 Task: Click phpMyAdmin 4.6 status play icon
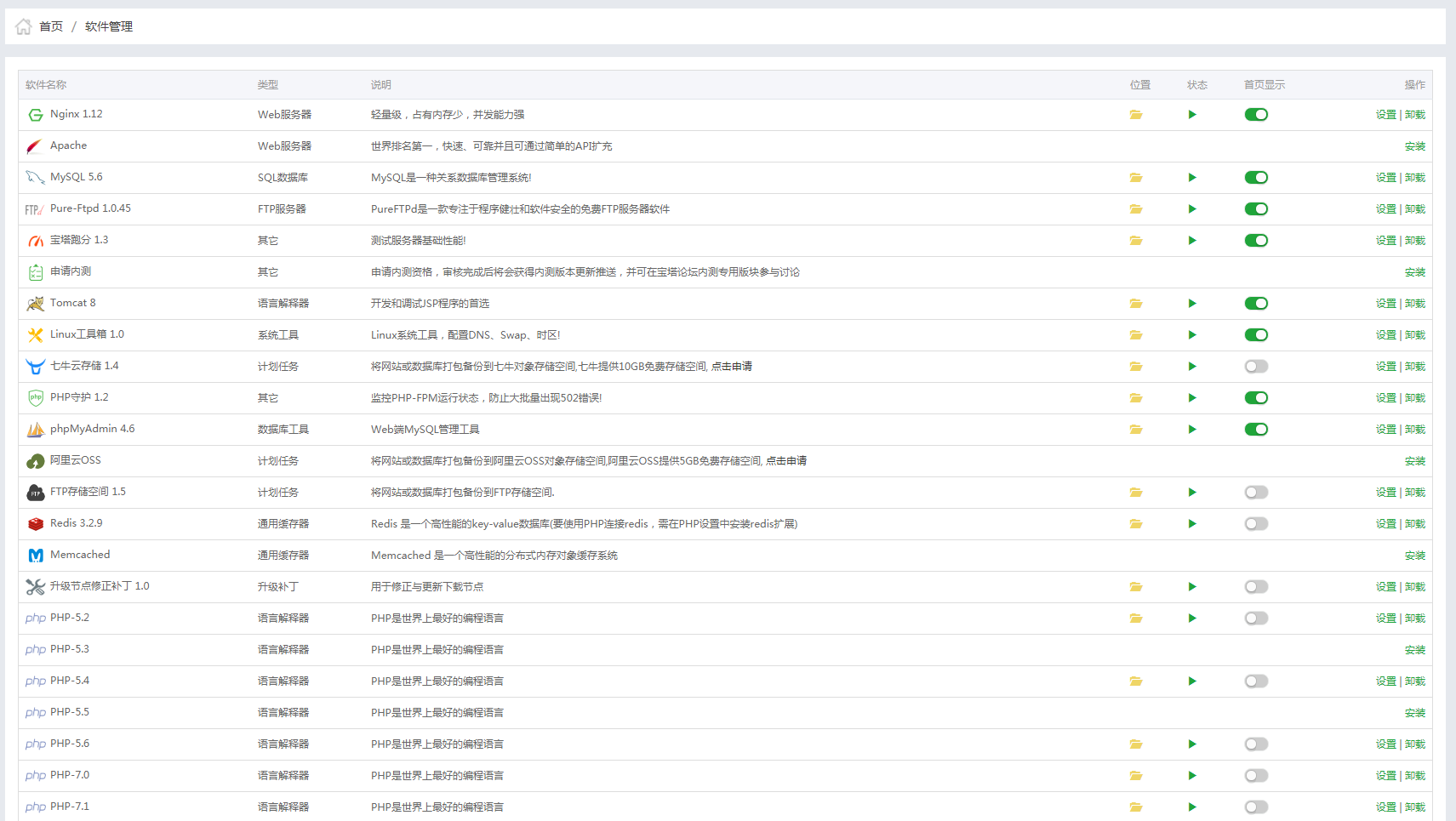tap(1192, 430)
